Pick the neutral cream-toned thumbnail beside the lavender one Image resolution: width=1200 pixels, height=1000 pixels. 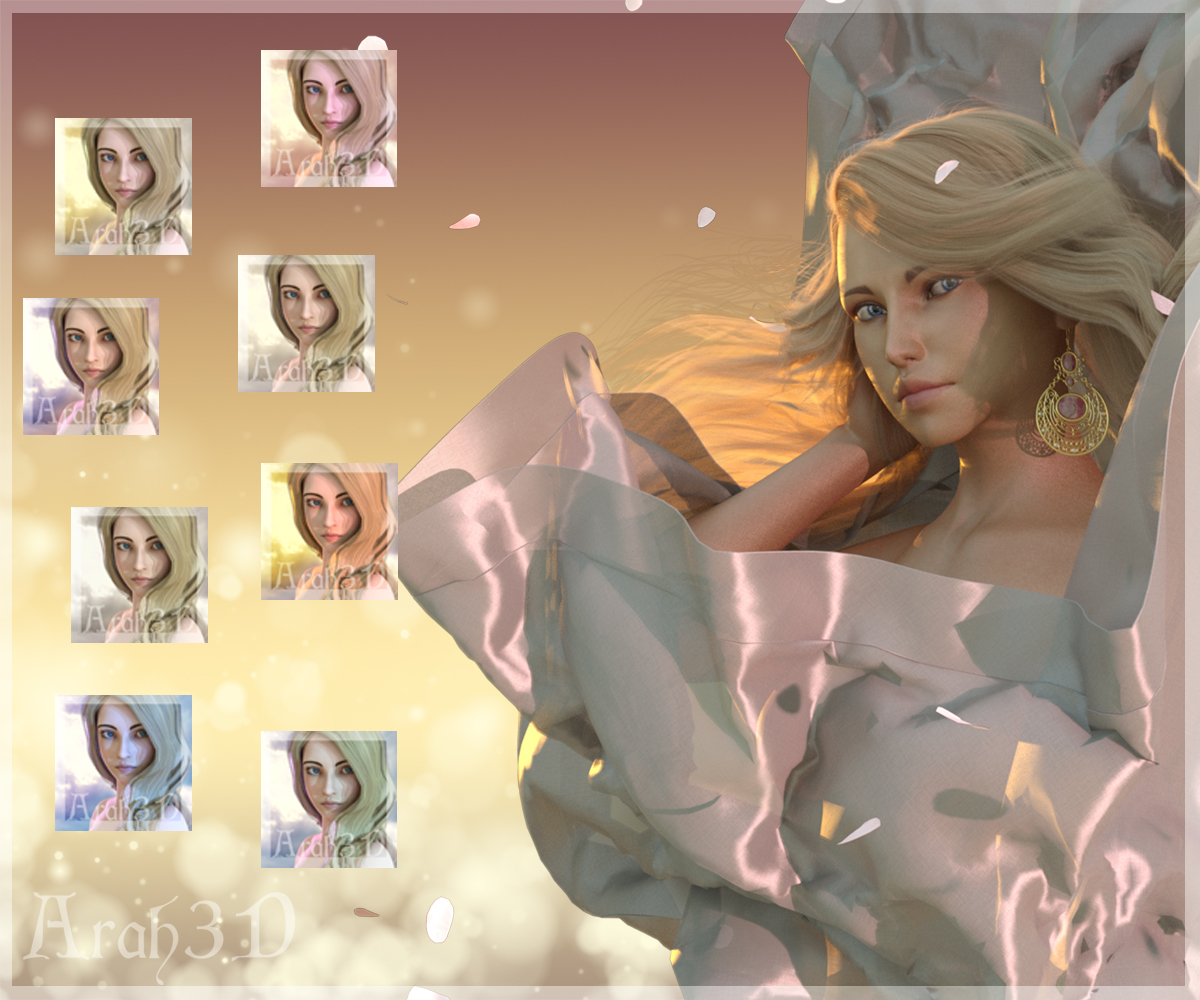306,323
